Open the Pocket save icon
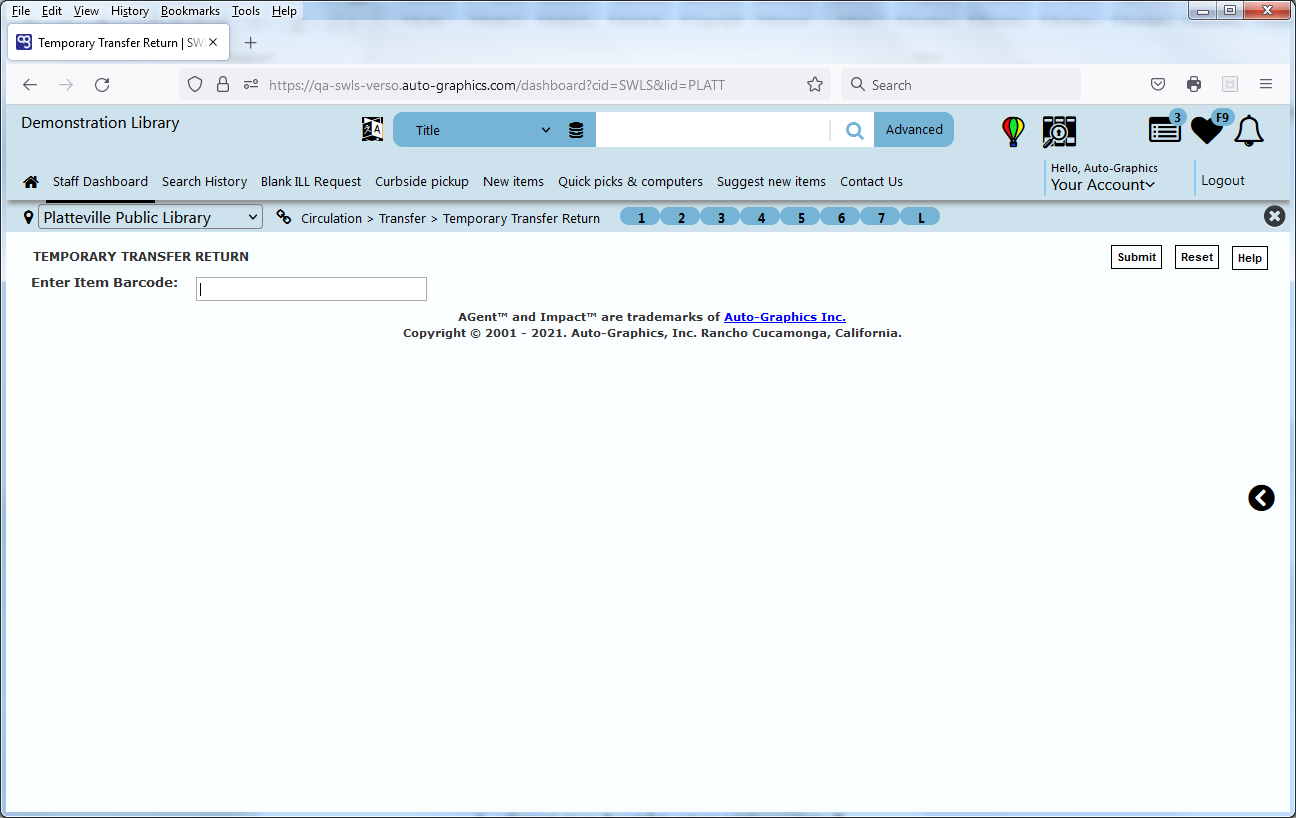The image size is (1296, 818). click(1158, 85)
